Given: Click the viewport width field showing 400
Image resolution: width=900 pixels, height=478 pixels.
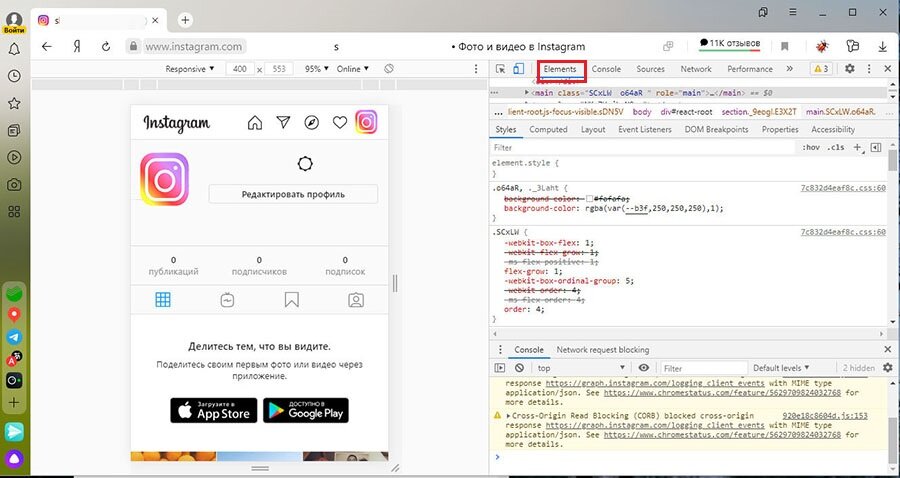Looking at the screenshot, I should pos(240,69).
